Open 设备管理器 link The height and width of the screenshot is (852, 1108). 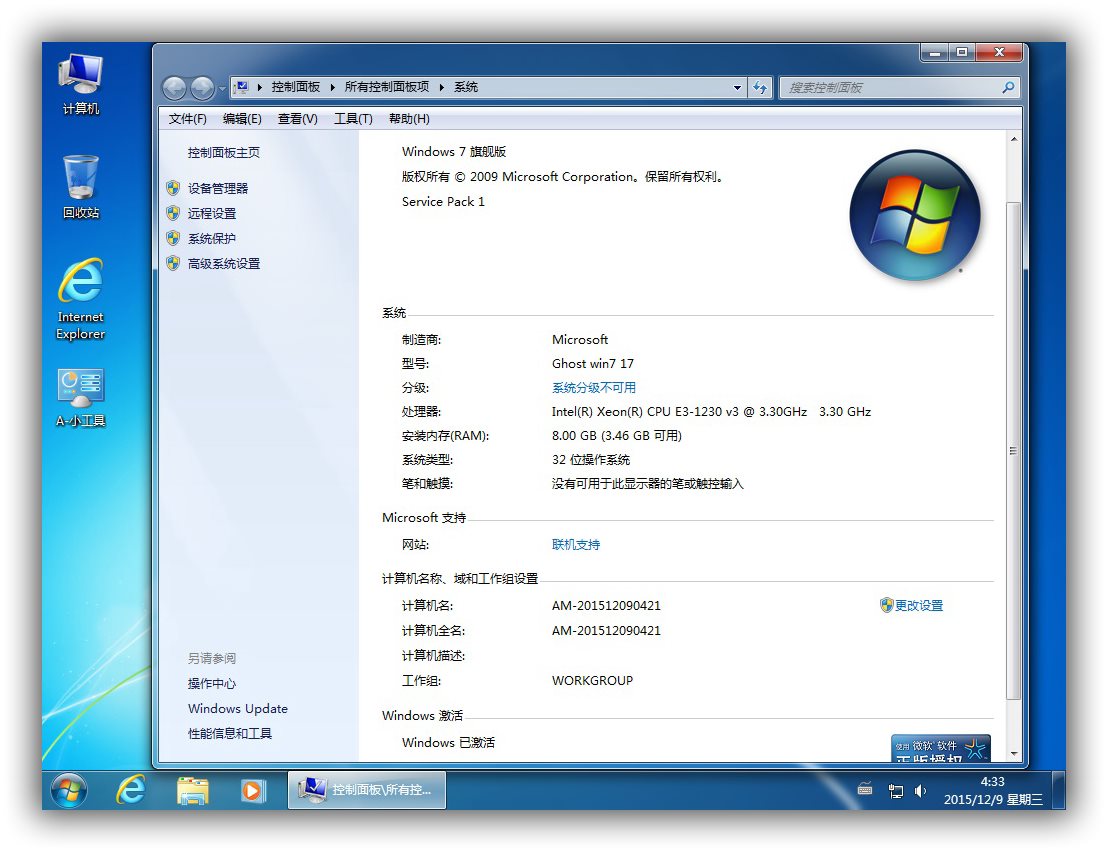click(218, 189)
